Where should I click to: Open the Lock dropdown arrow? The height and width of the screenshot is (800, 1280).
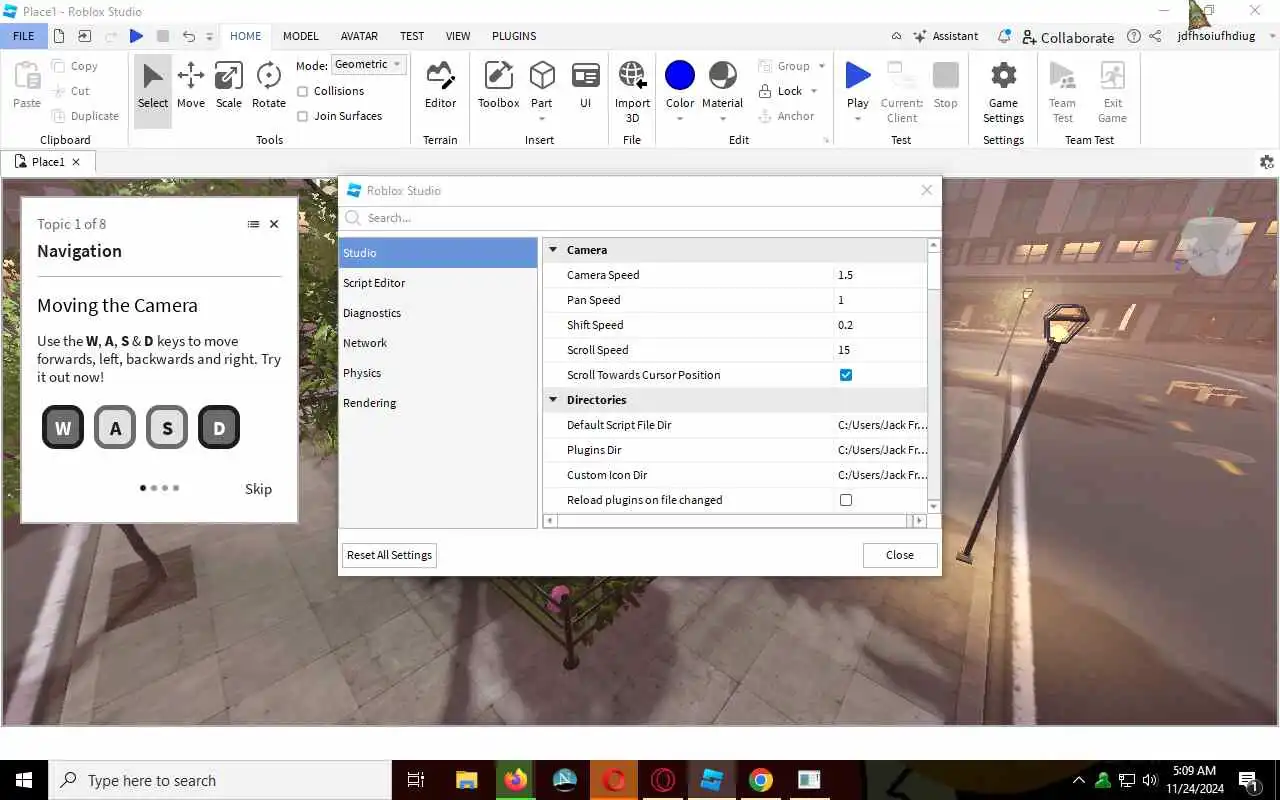(x=814, y=91)
